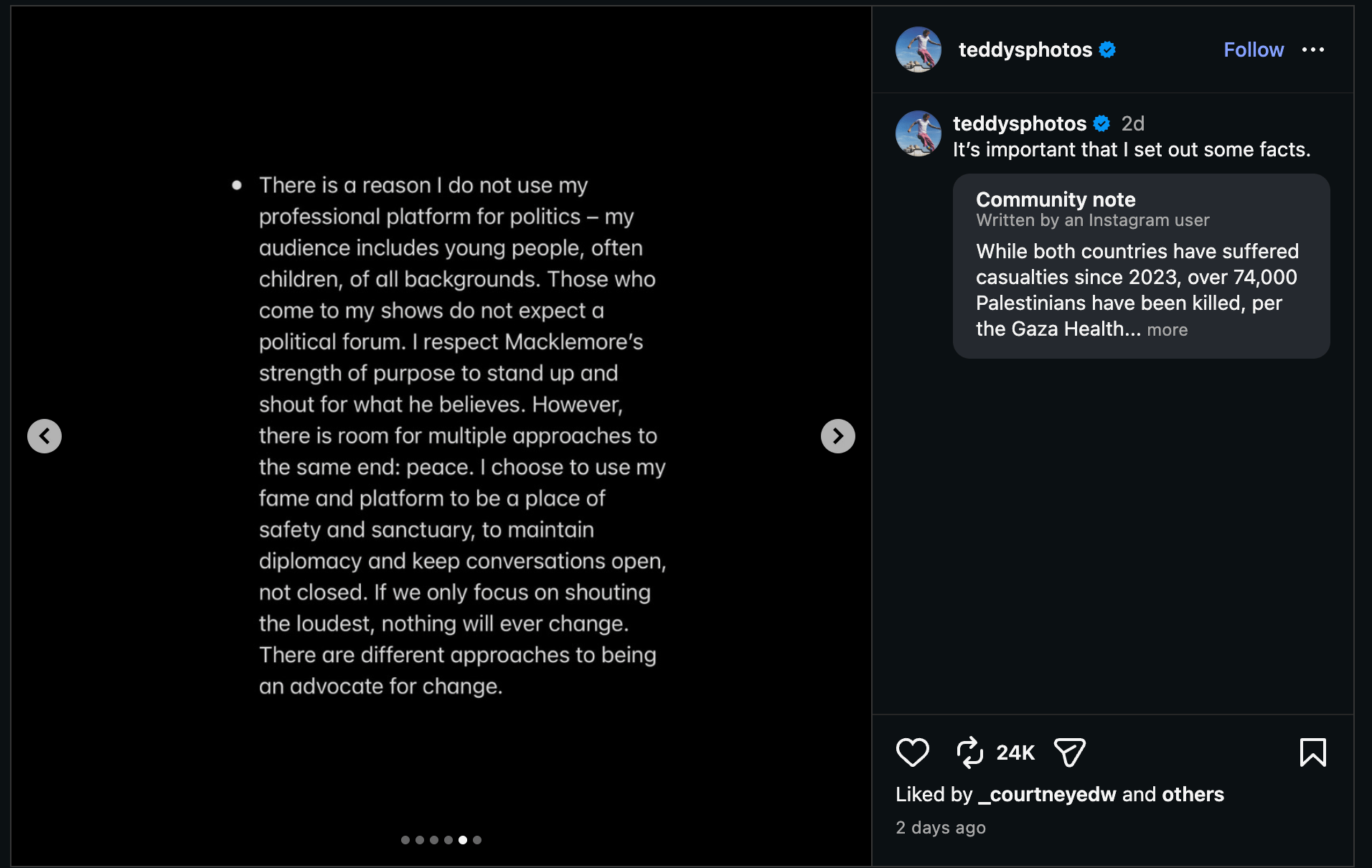
Task: Share post via paper plane icon
Action: coord(1069,753)
